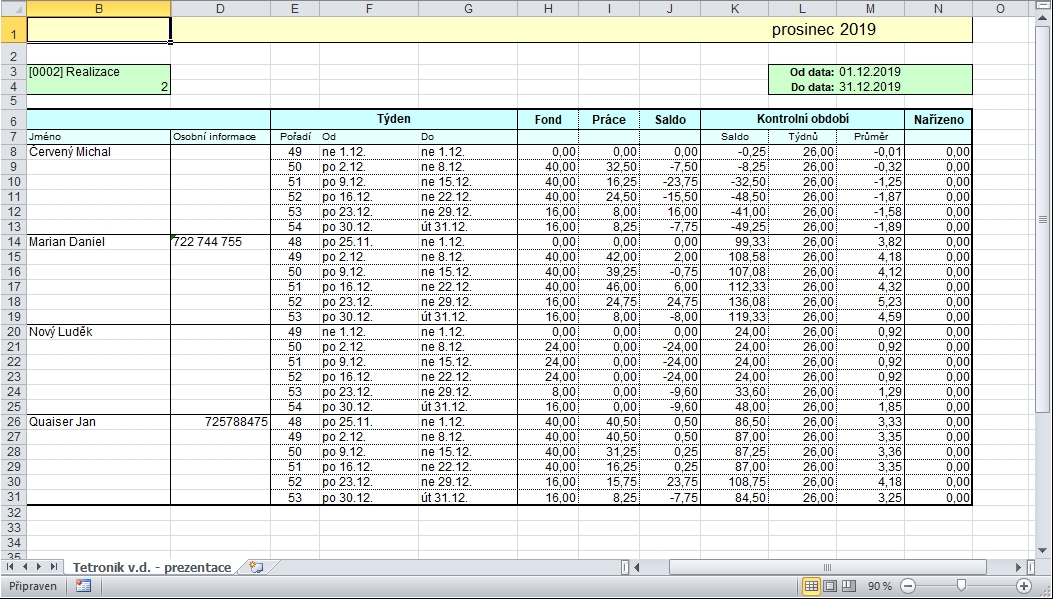
Task: Click the next sheet navigation arrow
Action: click(38, 567)
